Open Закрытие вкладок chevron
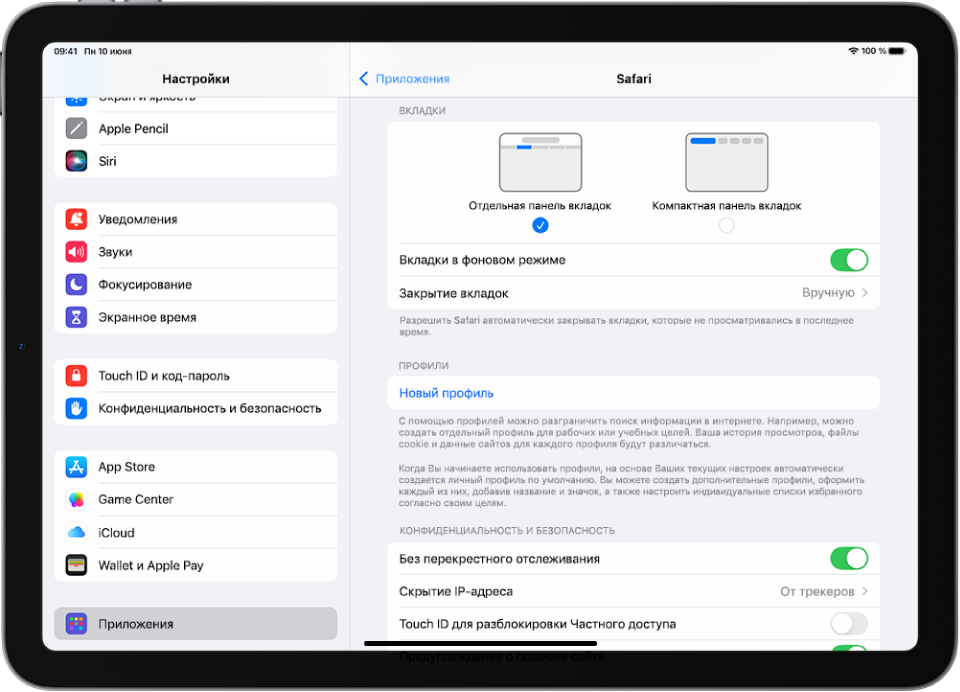Viewport: 960px width, 692px height. pos(865,293)
